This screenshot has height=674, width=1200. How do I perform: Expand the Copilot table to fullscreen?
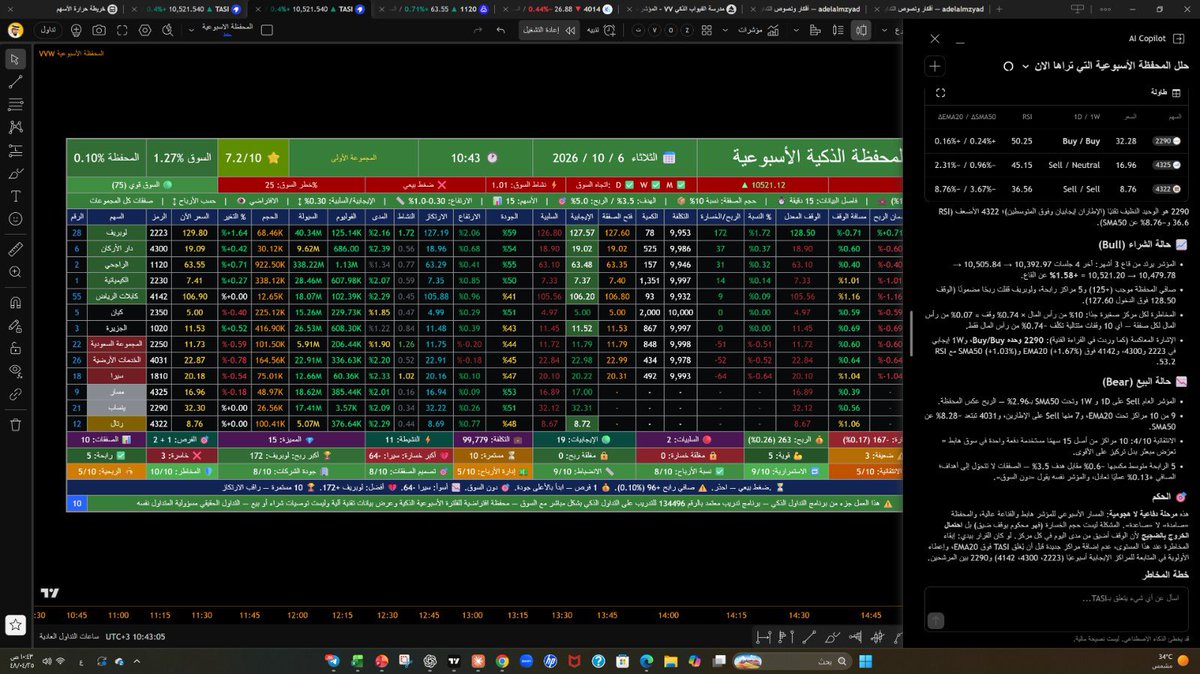point(940,92)
